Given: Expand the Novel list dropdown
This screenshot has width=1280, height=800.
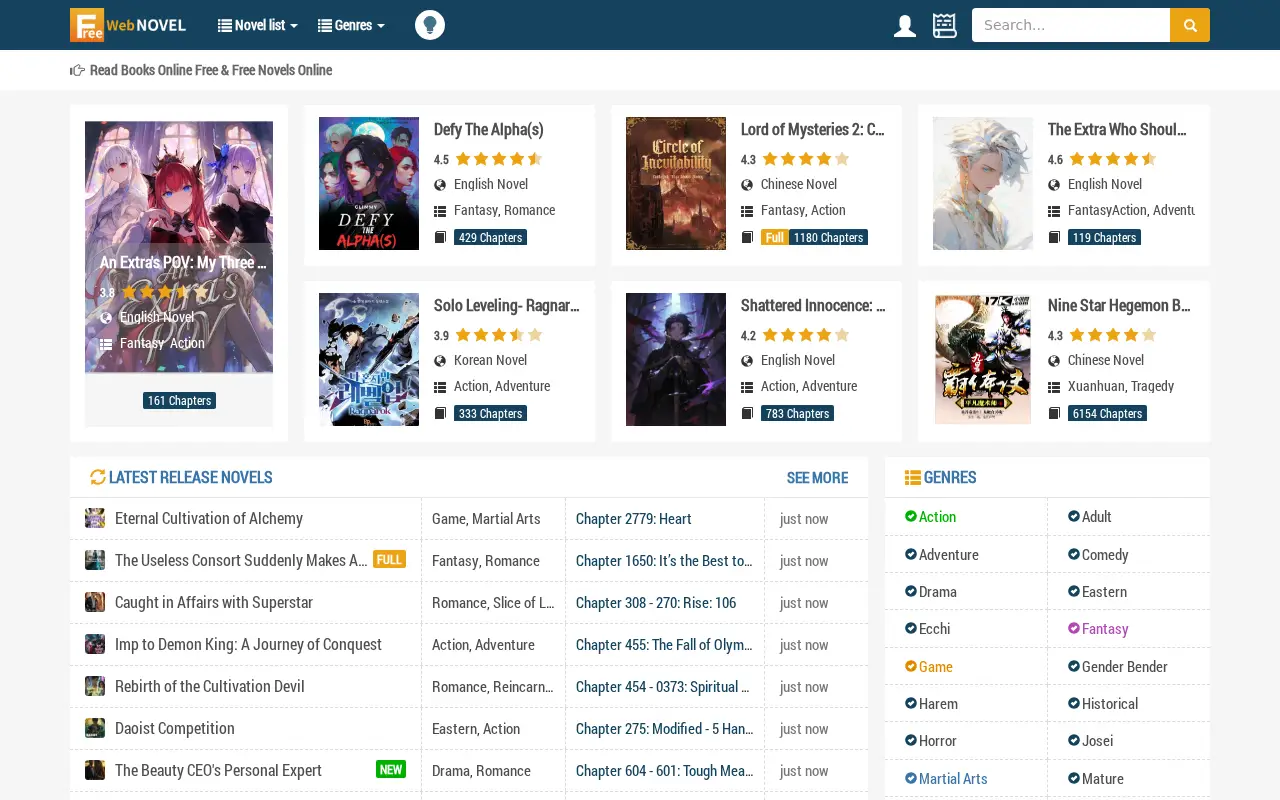Looking at the screenshot, I should (258, 25).
